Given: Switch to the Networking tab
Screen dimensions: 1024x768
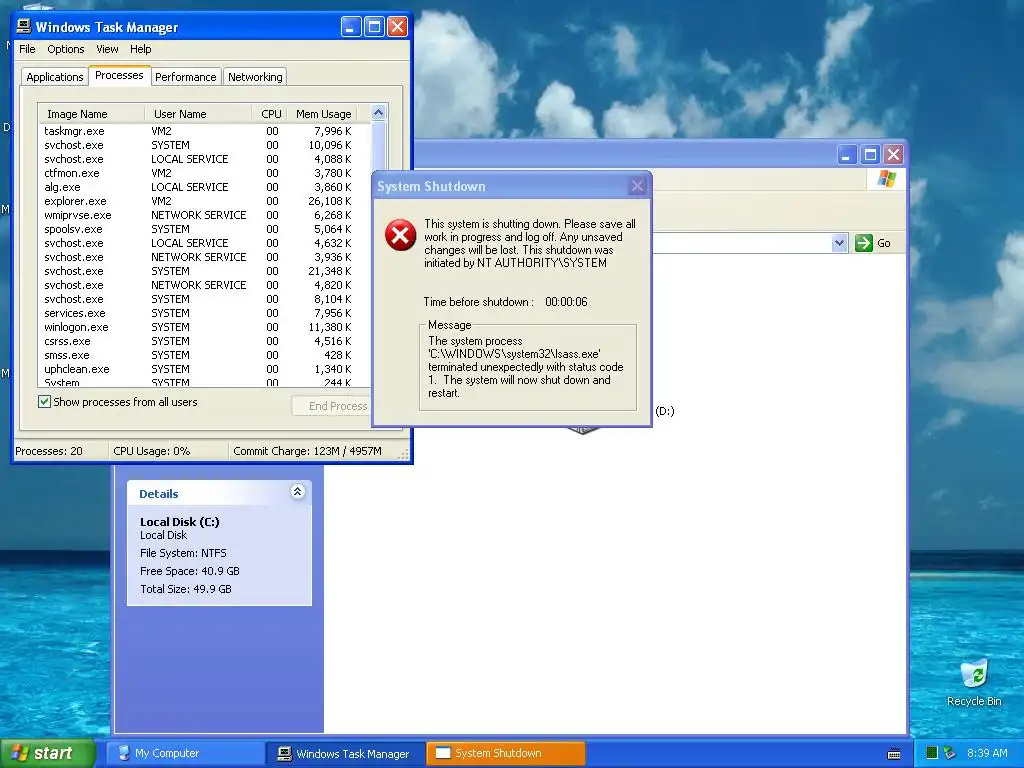Looking at the screenshot, I should pos(255,77).
